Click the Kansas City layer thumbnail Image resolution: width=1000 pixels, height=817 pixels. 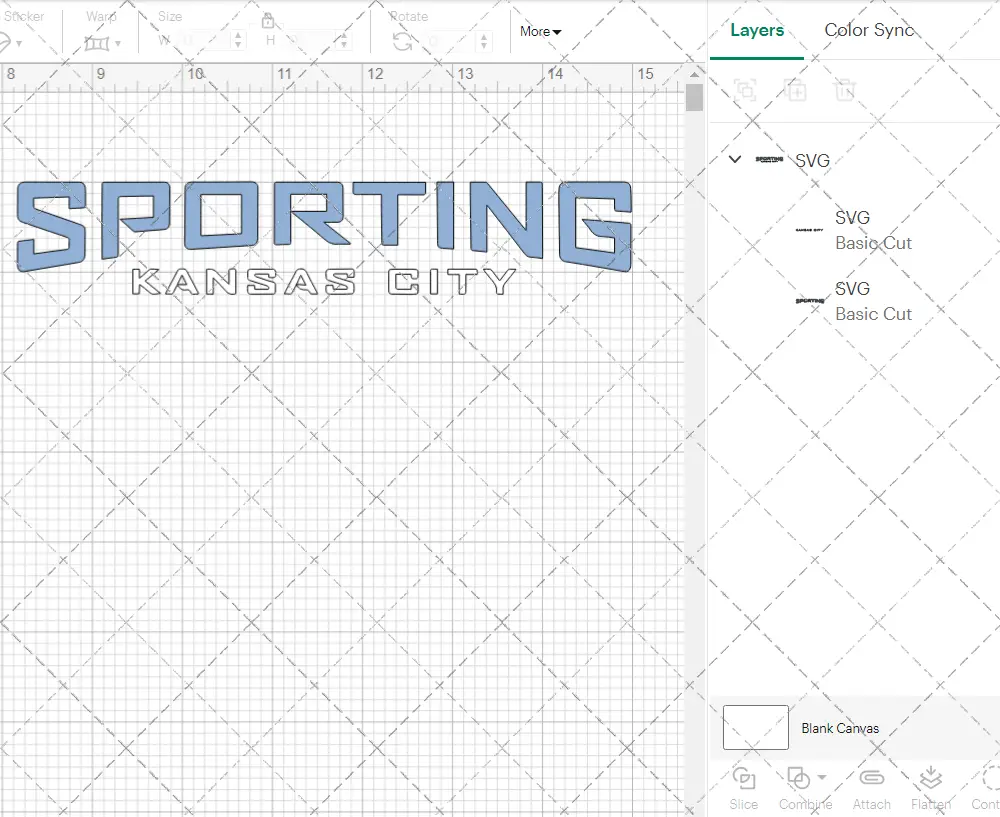(x=809, y=230)
